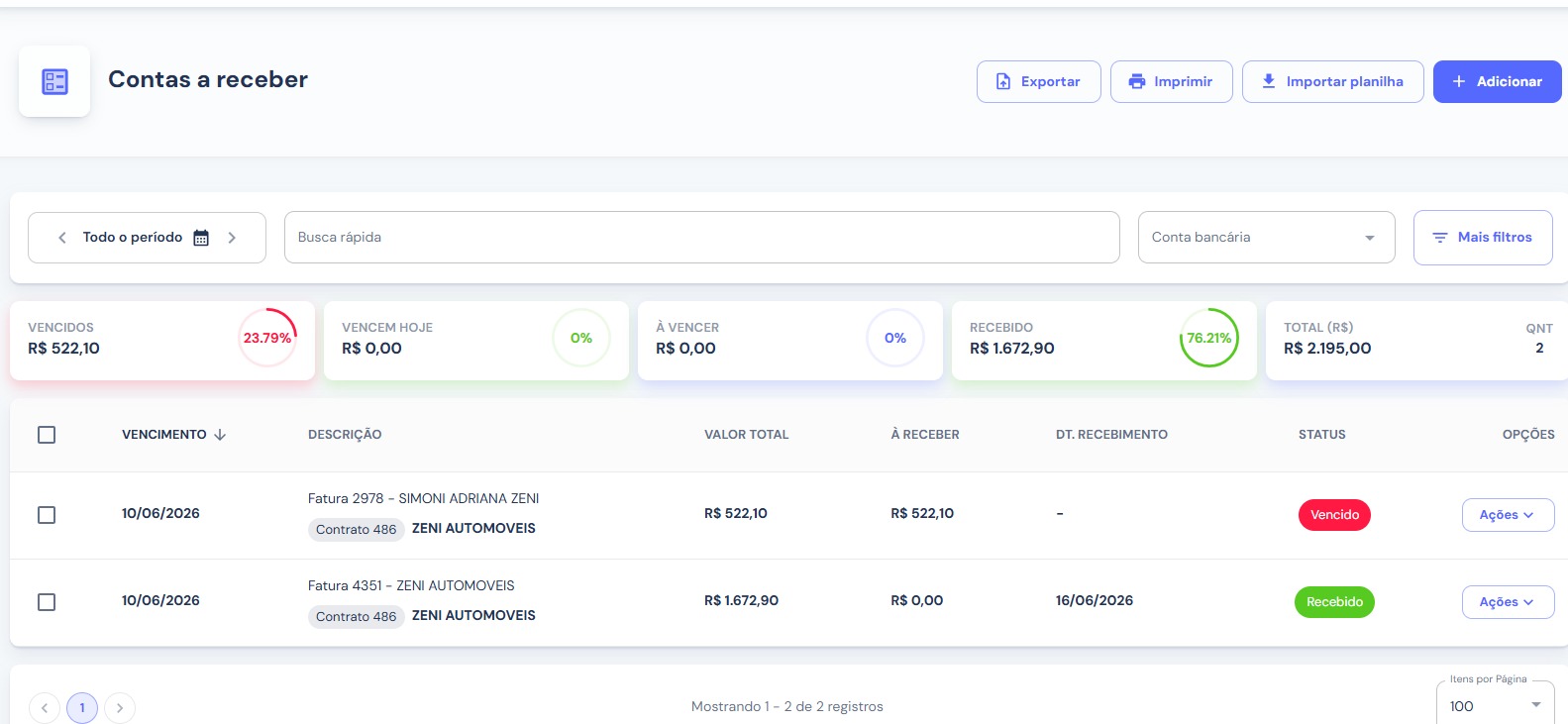
Task: Click the sort arrow beside Vencimento
Action: [x=220, y=435]
